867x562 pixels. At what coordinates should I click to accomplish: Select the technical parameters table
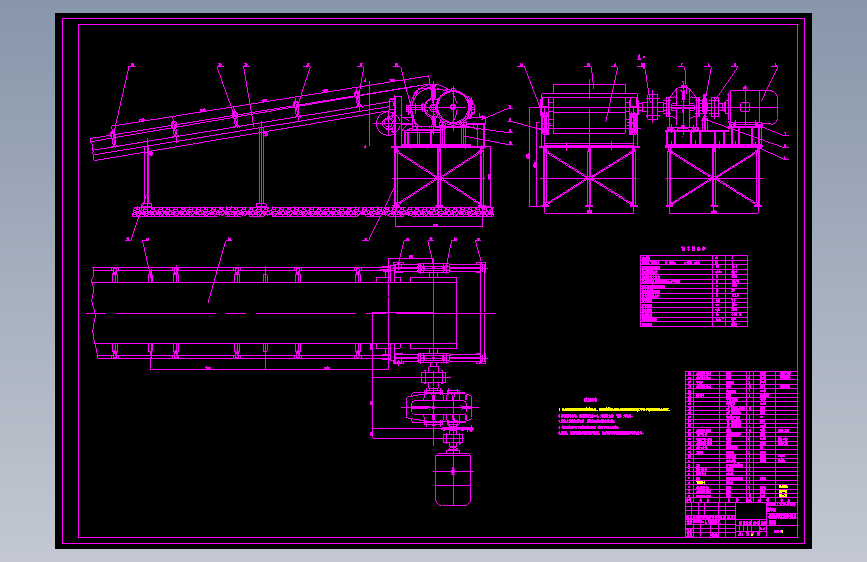pos(694,290)
